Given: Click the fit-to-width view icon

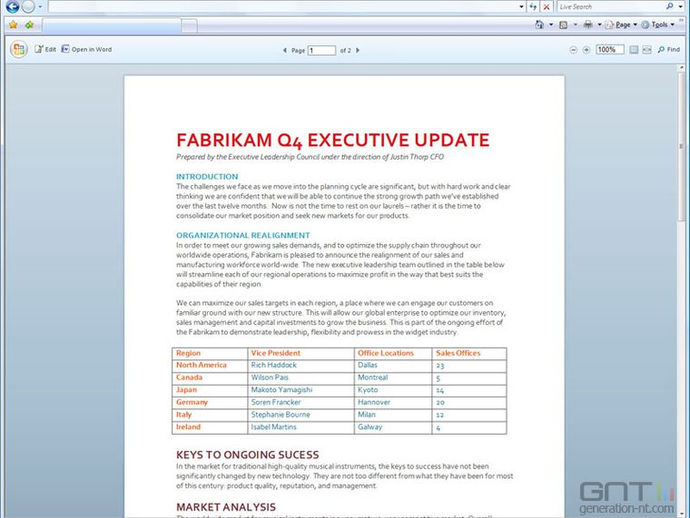Looking at the screenshot, I should coord(647,50).
